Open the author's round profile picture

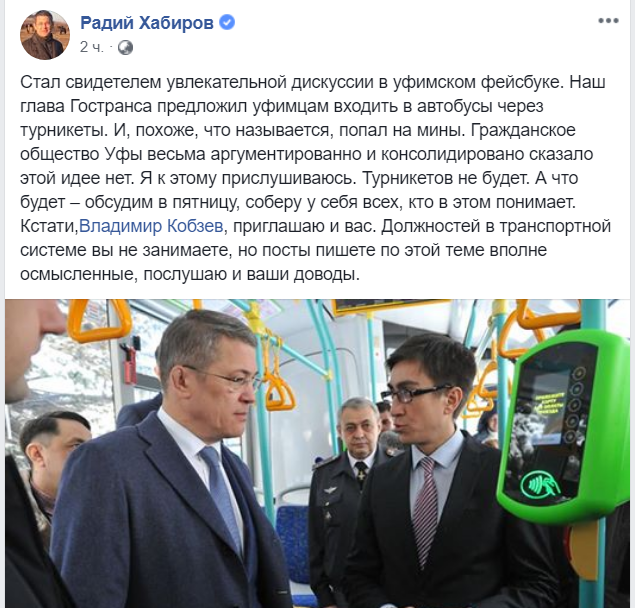pyautogui.click(x=45, y=35)
